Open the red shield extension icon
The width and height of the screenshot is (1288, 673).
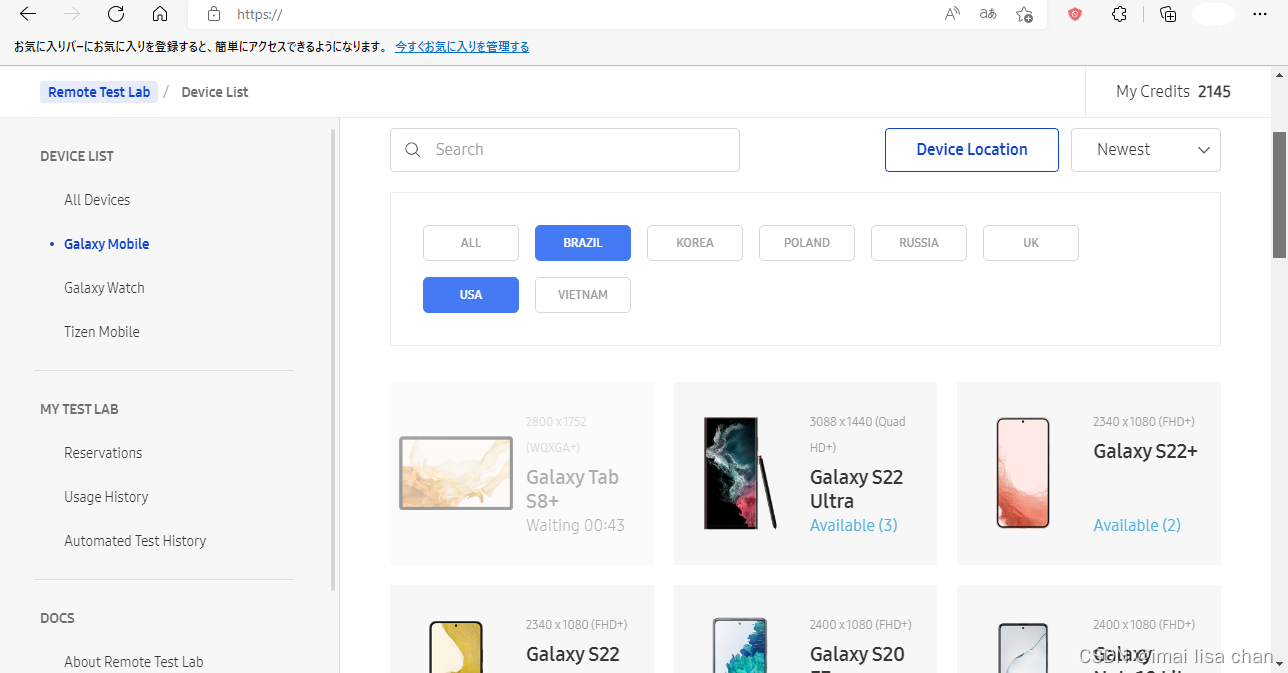coord(1075,14)
